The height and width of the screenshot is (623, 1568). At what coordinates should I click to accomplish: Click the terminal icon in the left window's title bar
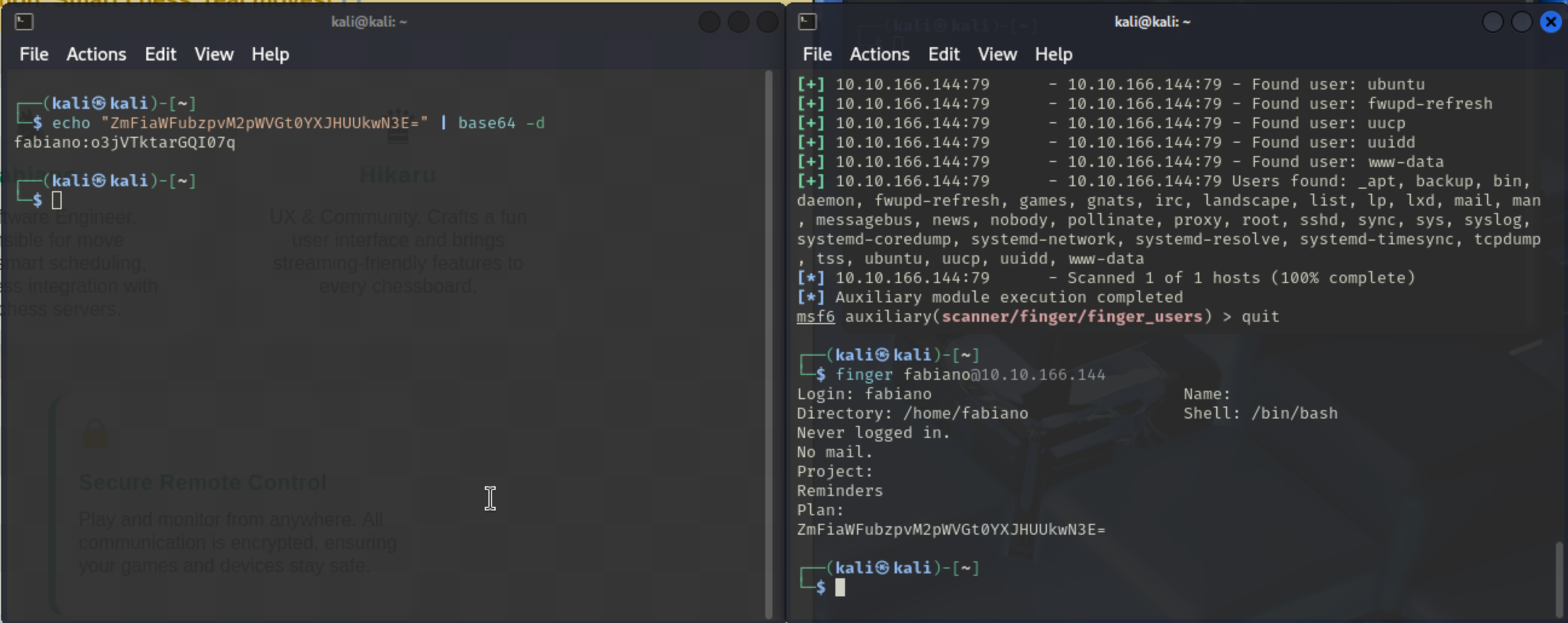point(24,22)
